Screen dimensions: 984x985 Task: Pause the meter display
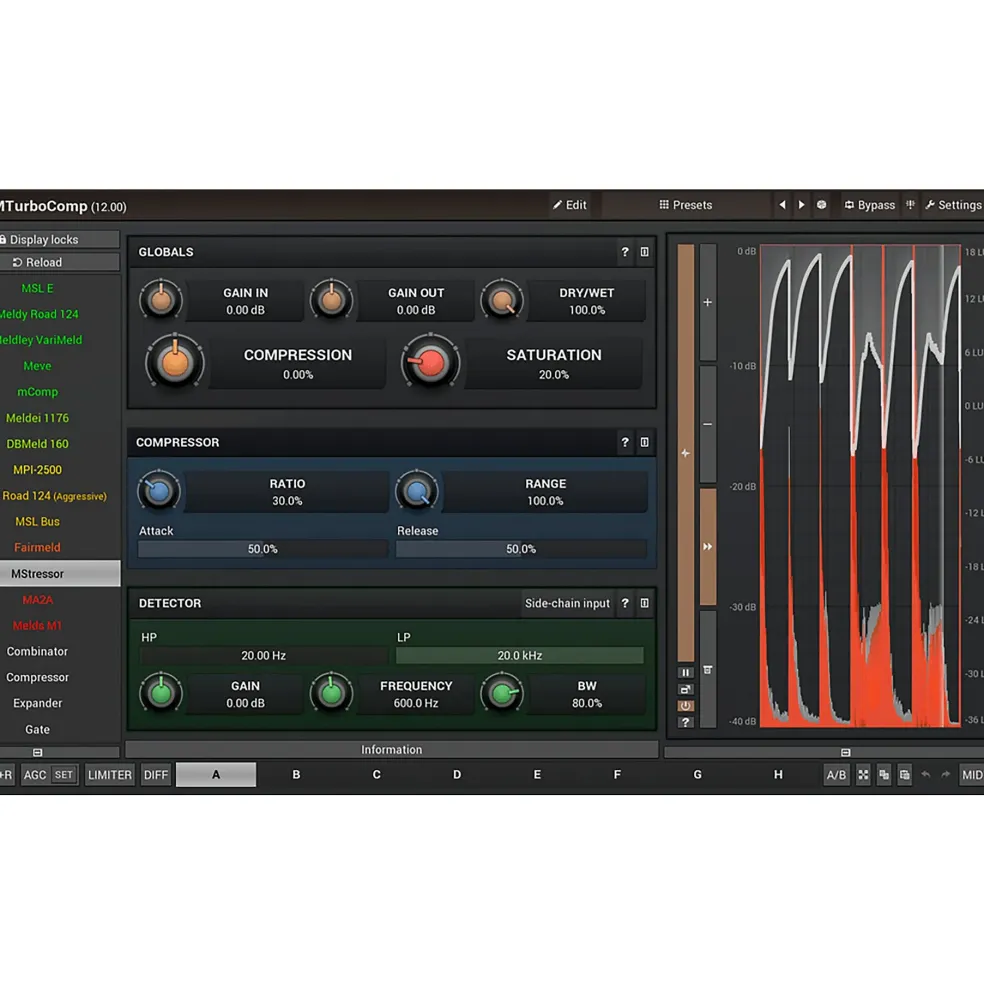pos(686,673)
